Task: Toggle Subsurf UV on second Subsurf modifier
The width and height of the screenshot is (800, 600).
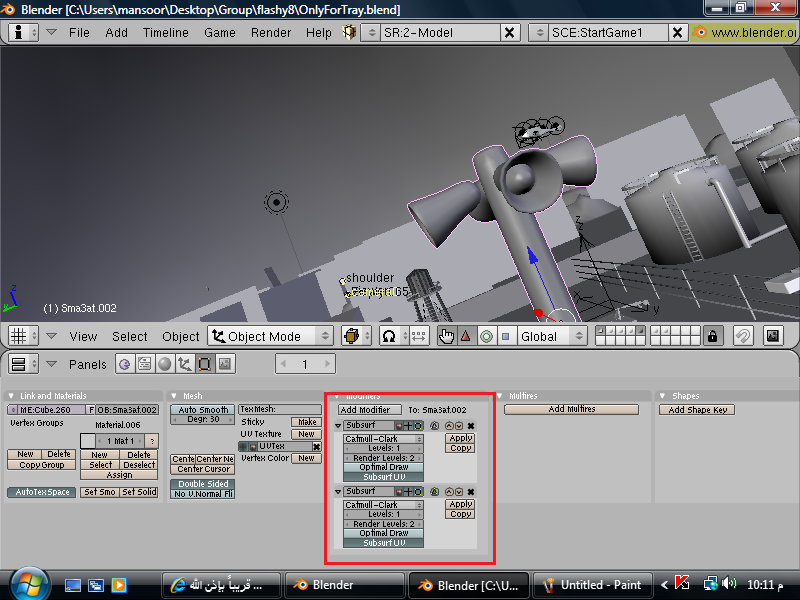Action: (x=384, y=543)
